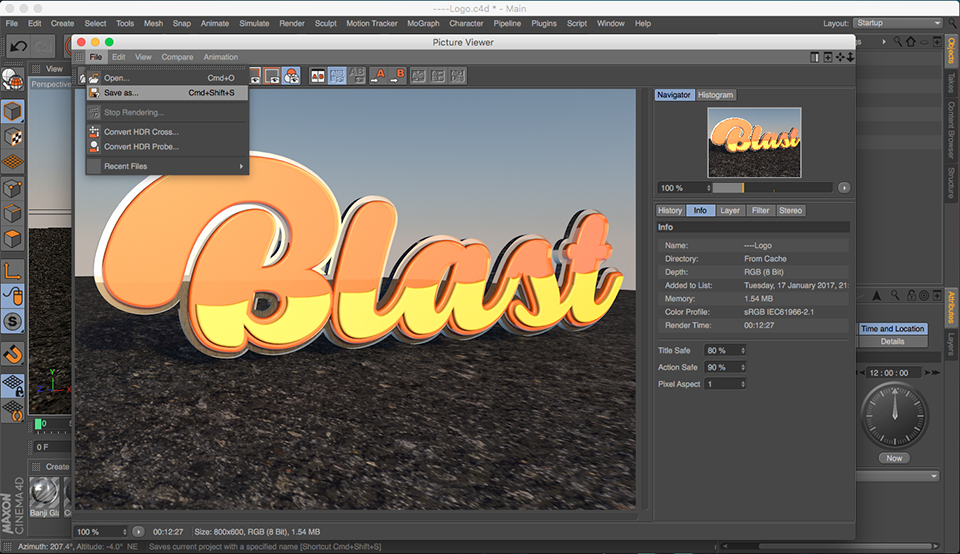Click the search magnifier in Objects manager
This screenshot has width=960, height=554.
(897, 42)
